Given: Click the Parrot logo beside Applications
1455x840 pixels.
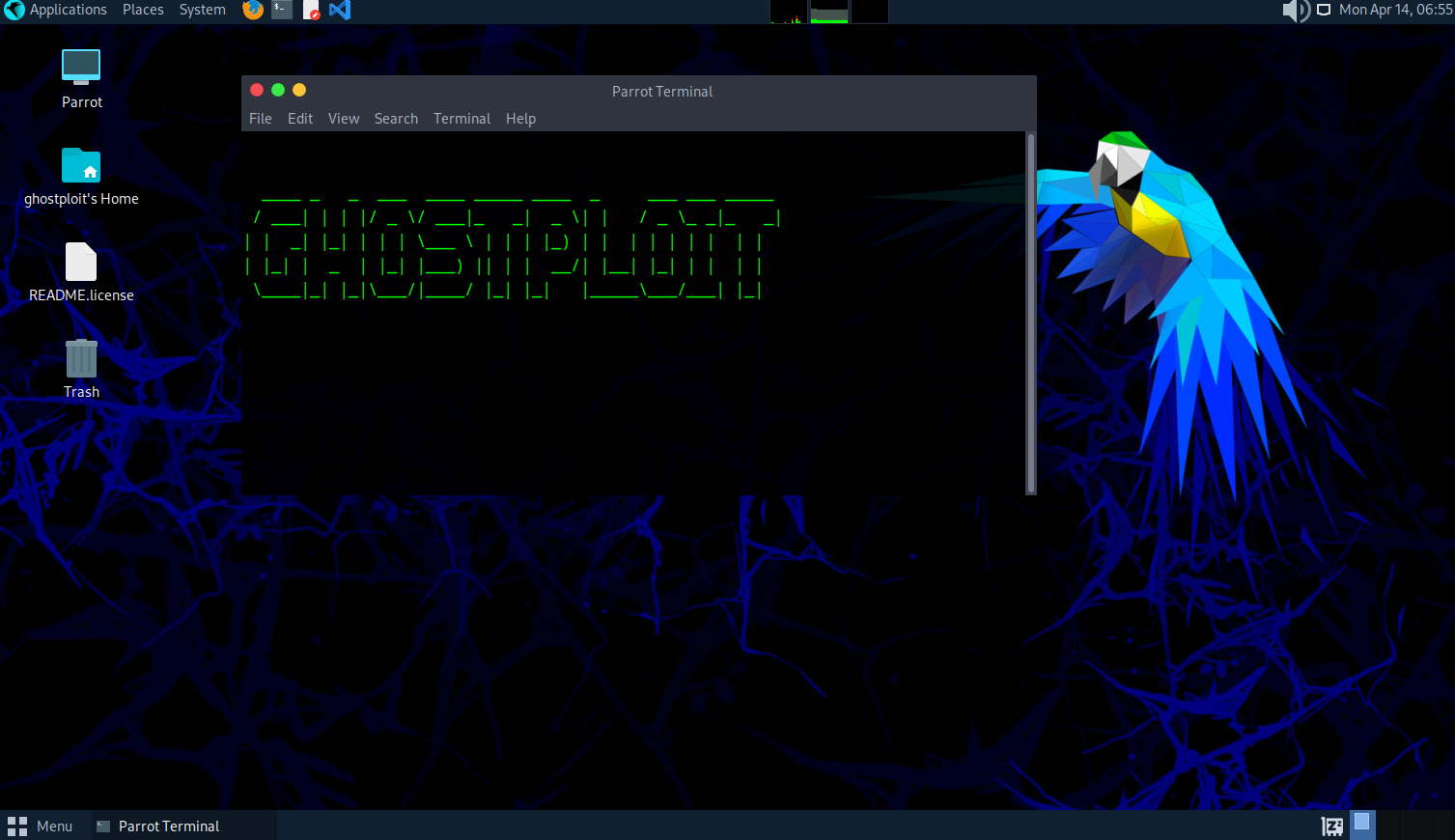Looking at the screenshot, I should (14, 10).
